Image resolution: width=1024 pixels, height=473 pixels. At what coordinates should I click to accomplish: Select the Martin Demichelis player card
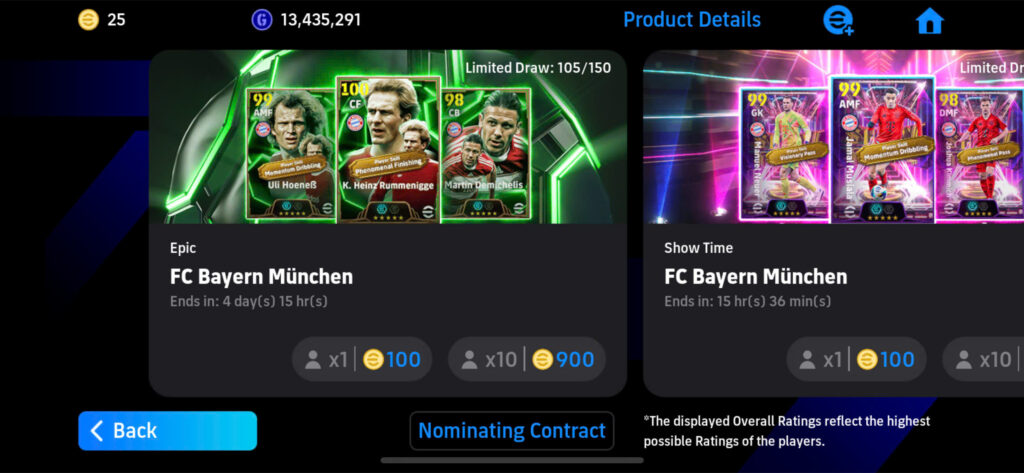pos(486,154)
